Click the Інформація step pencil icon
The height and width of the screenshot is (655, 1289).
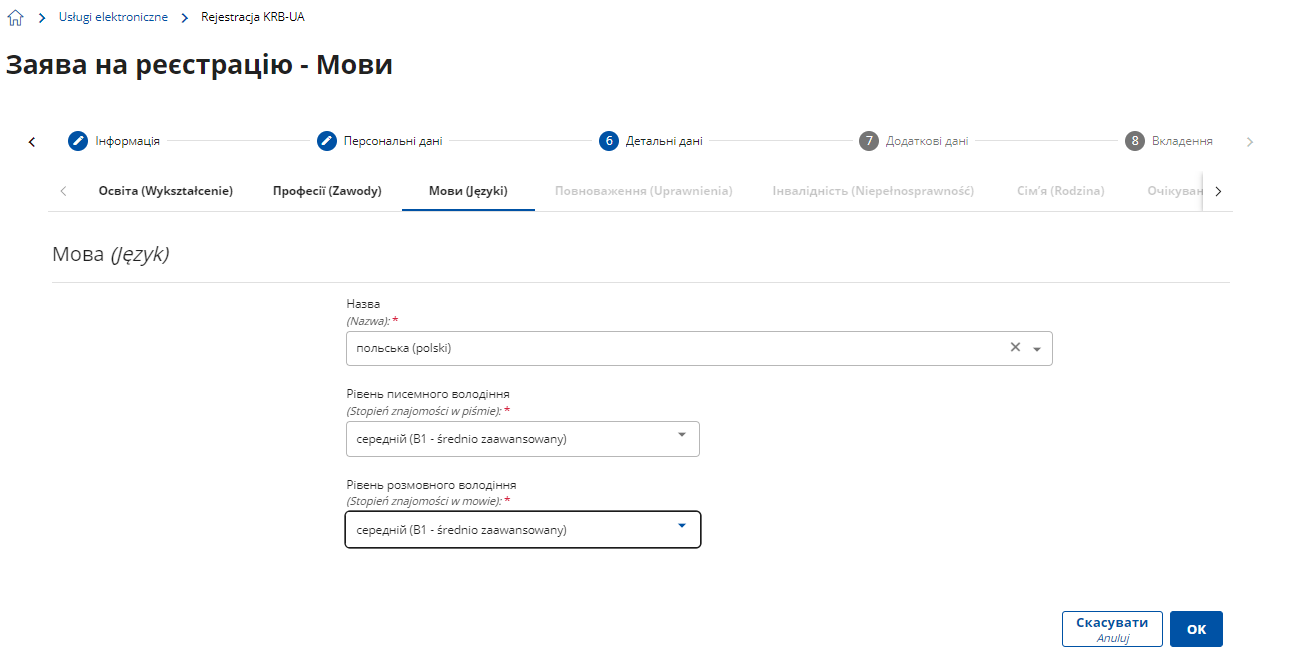[78, 141]
